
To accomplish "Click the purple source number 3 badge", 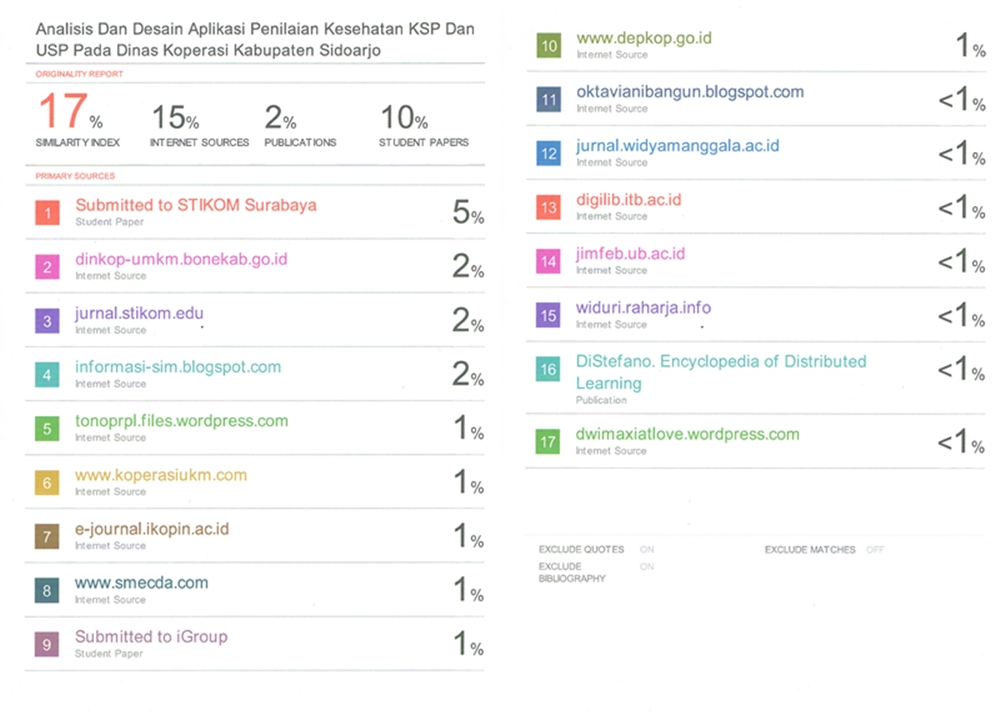I will point(46,320).
